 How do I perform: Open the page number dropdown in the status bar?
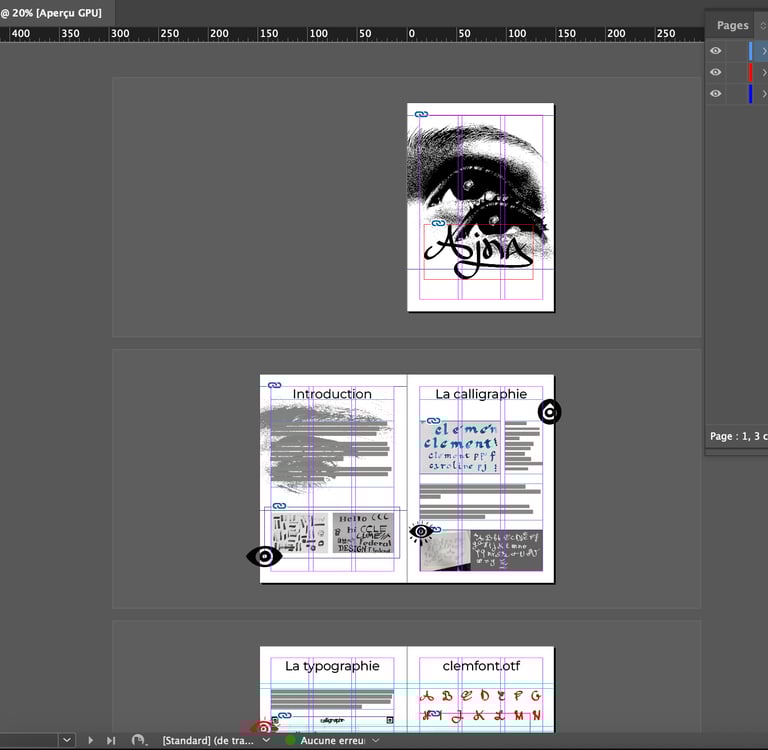click(x=67, y=740)
